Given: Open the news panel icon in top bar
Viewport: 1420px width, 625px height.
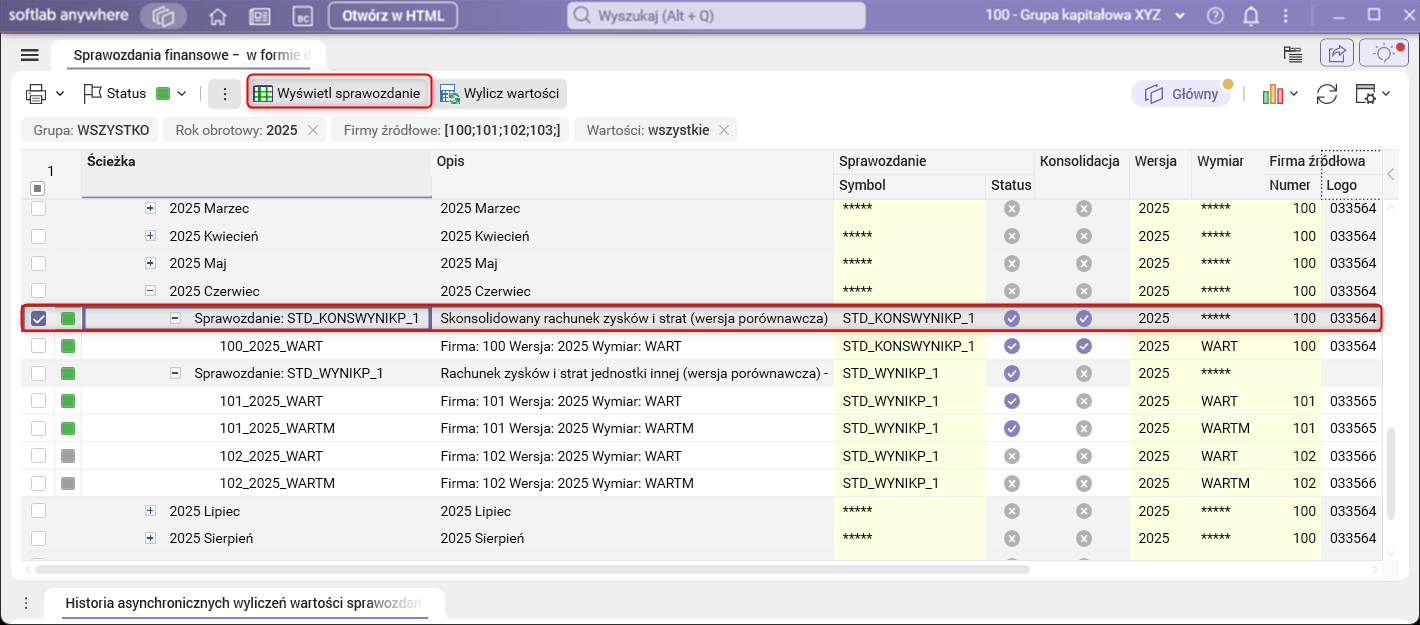Looking at the screenshot, I should 259,16.
